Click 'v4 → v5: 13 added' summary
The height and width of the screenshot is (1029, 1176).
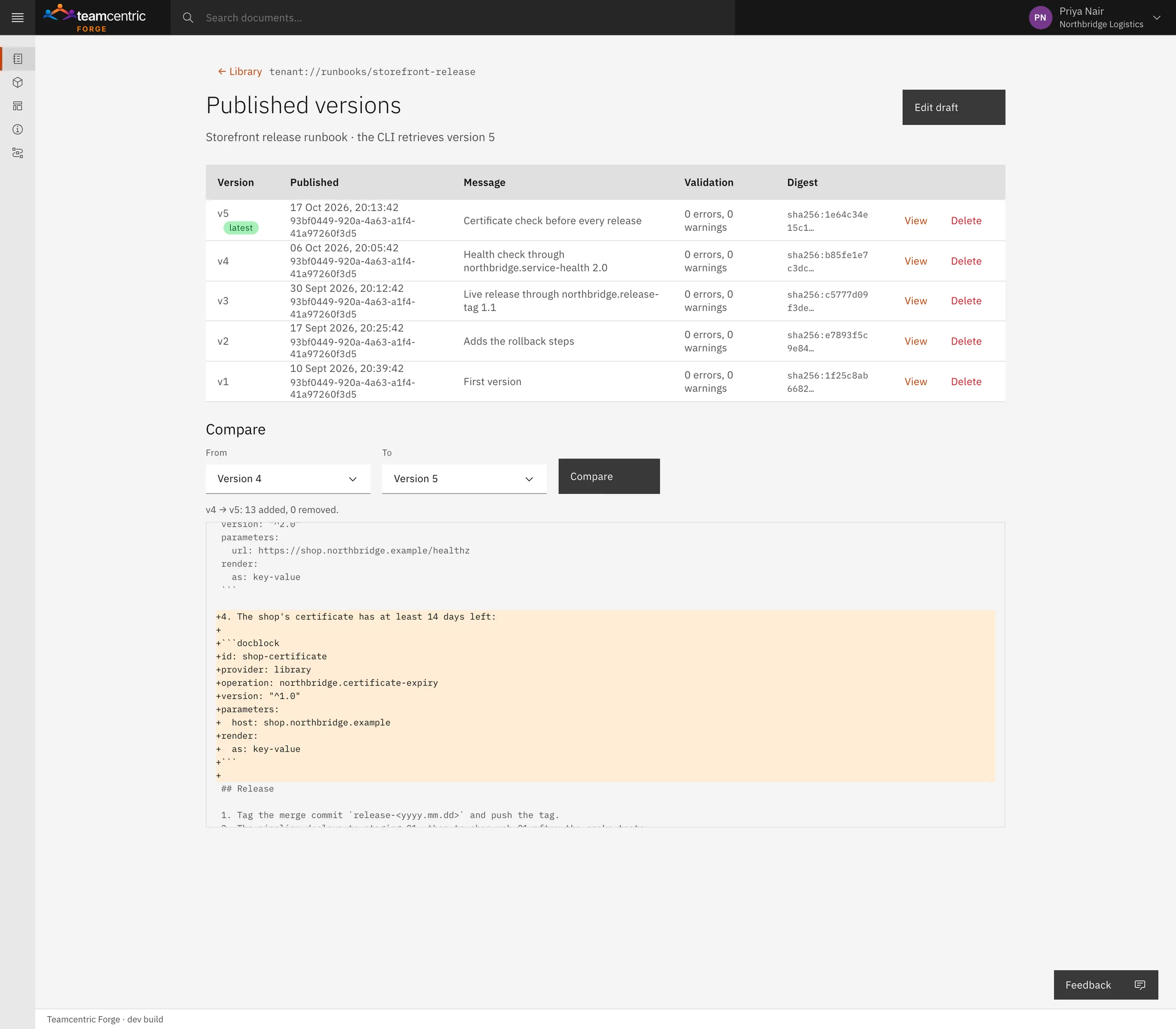coord(271,510)
